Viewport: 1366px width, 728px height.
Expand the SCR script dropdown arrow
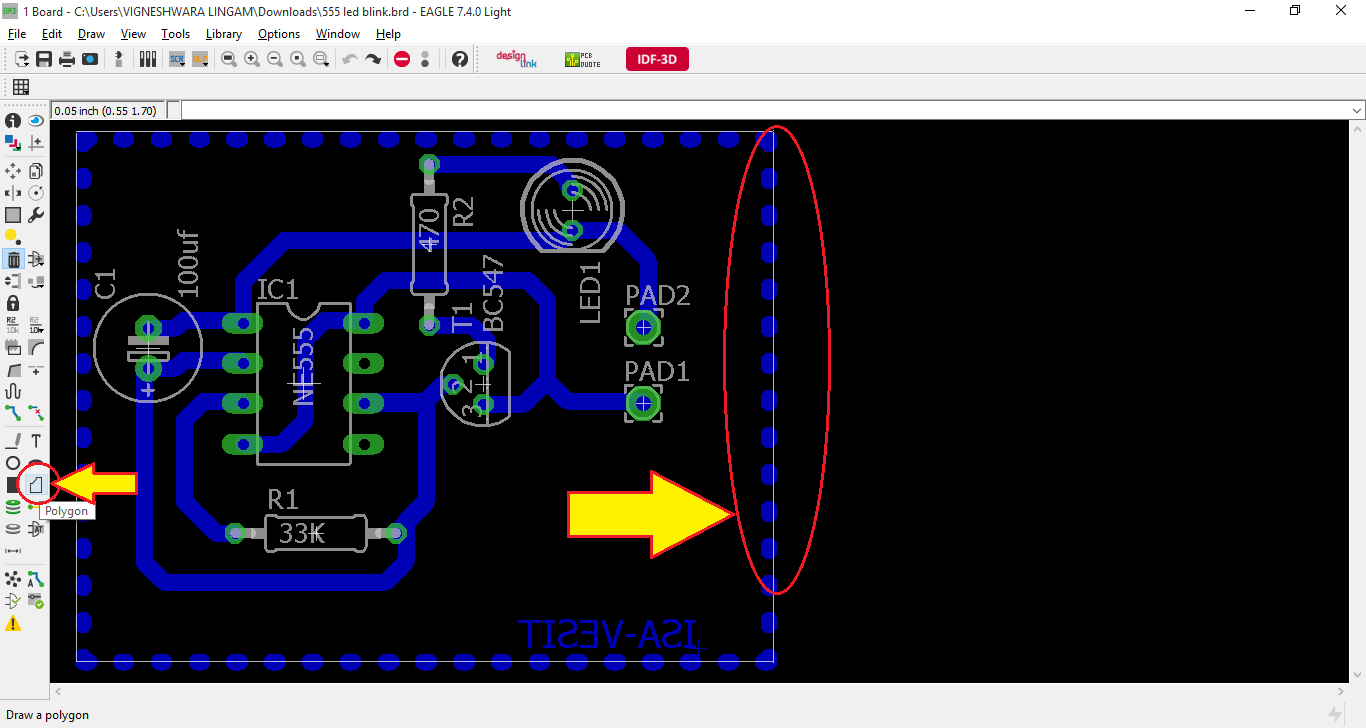click(183, 65)
